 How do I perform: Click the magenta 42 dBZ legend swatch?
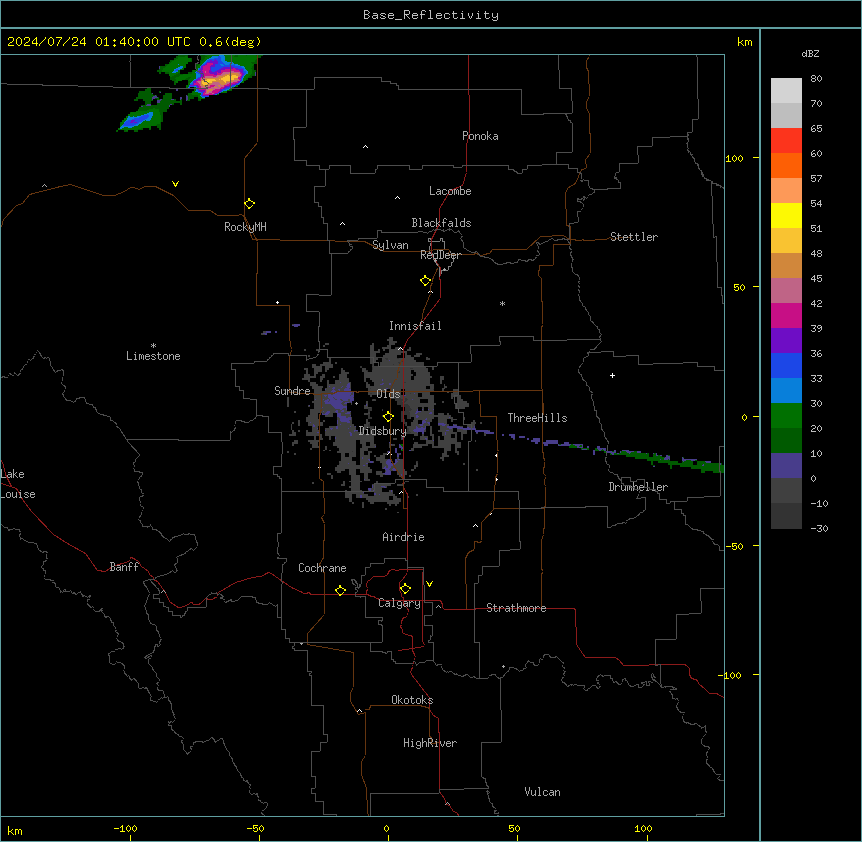[x=786, y=315]
